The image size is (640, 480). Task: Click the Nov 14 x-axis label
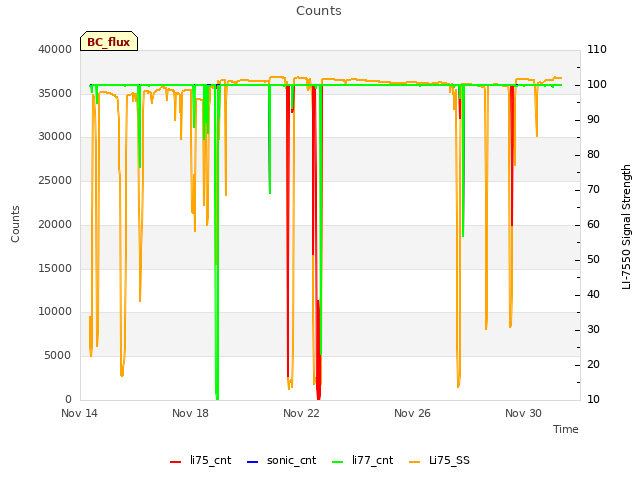click(80, 413)
